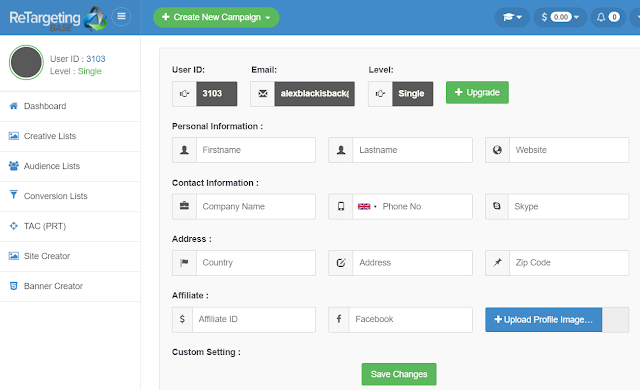This screenshot has width=640, height=390.
Task: Focus the Facebook input field
Action: tap(411, 319)
